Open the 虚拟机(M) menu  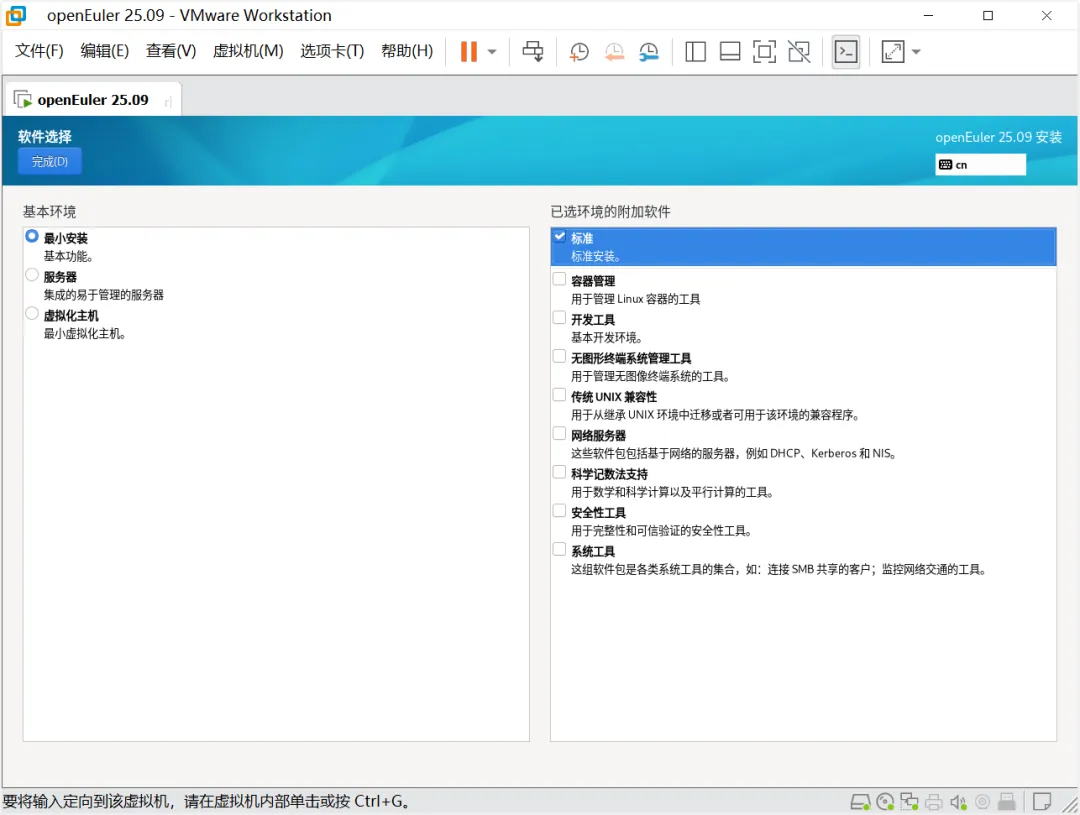pos(248,51)
